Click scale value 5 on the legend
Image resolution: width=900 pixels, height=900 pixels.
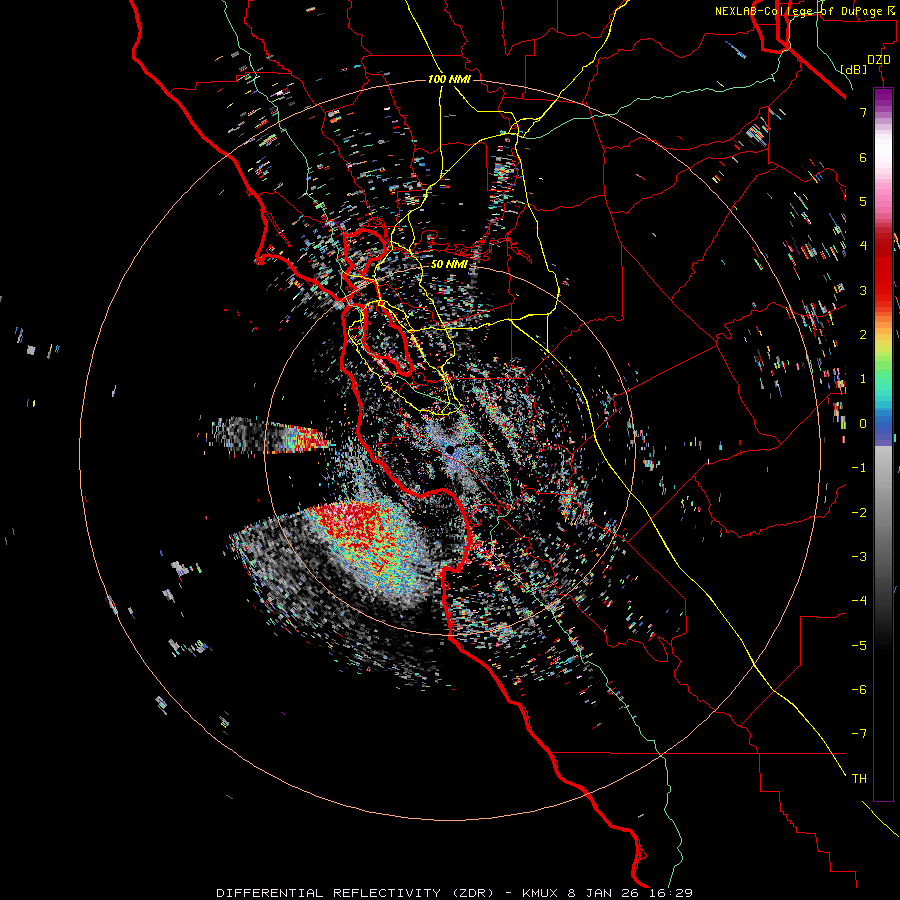863,201
